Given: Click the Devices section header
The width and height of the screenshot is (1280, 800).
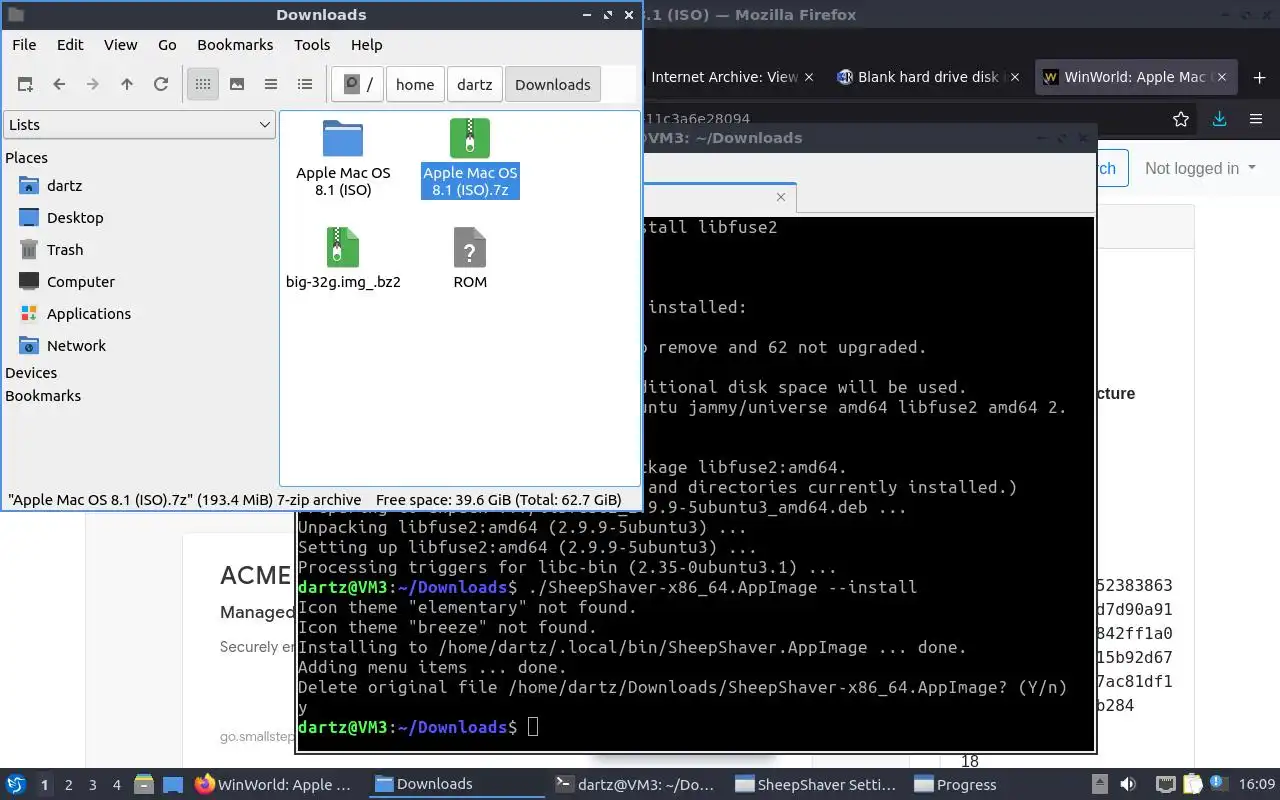Looking at the screenshot, I should [31, 373].
